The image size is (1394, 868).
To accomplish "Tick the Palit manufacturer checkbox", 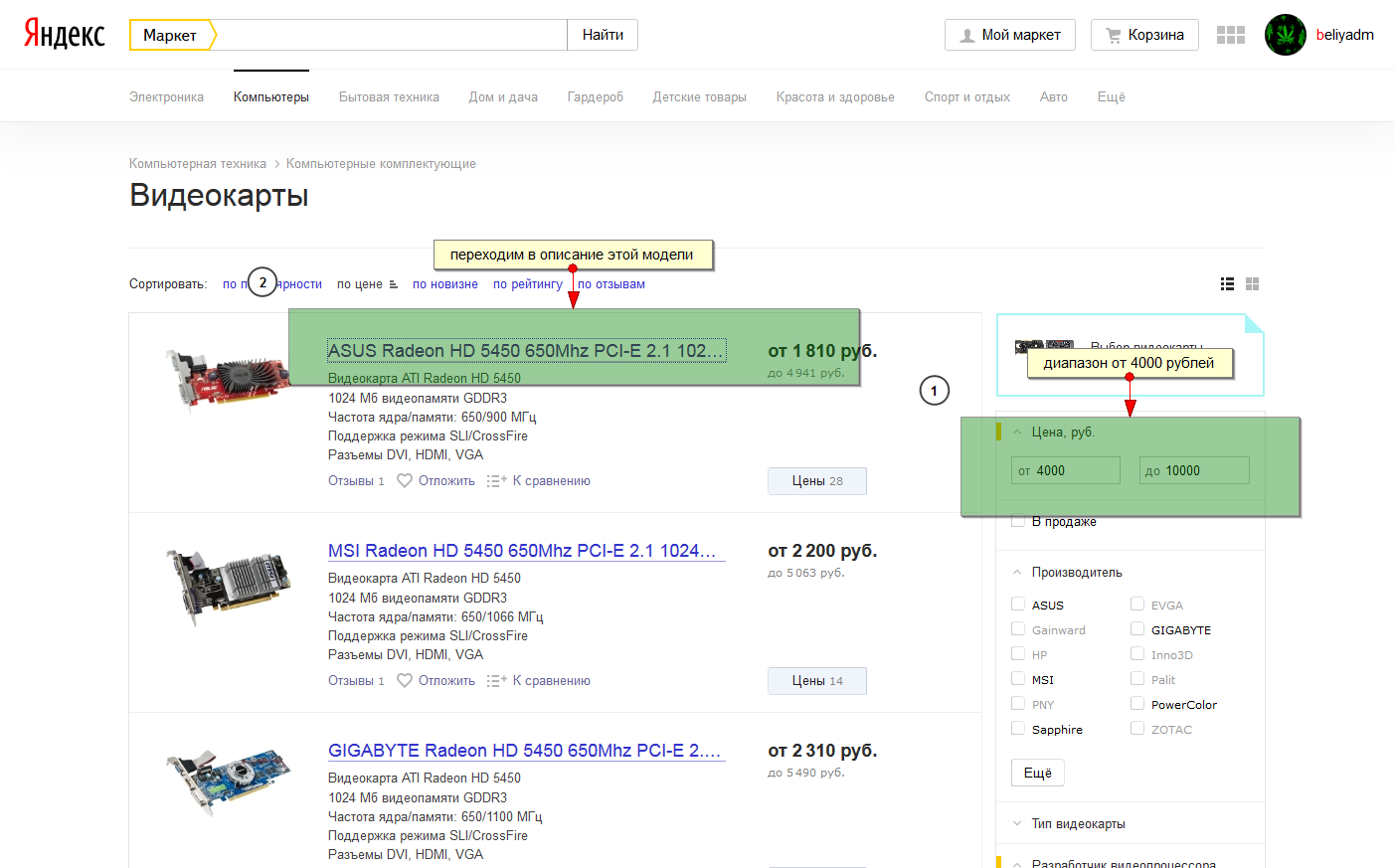I will point(1137,678).
